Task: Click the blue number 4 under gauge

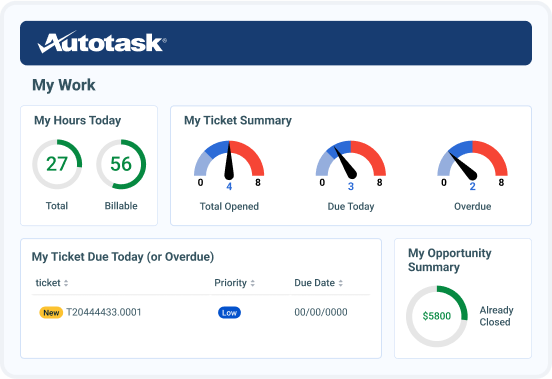Action: pyautogui.click(x=229, y=187)
